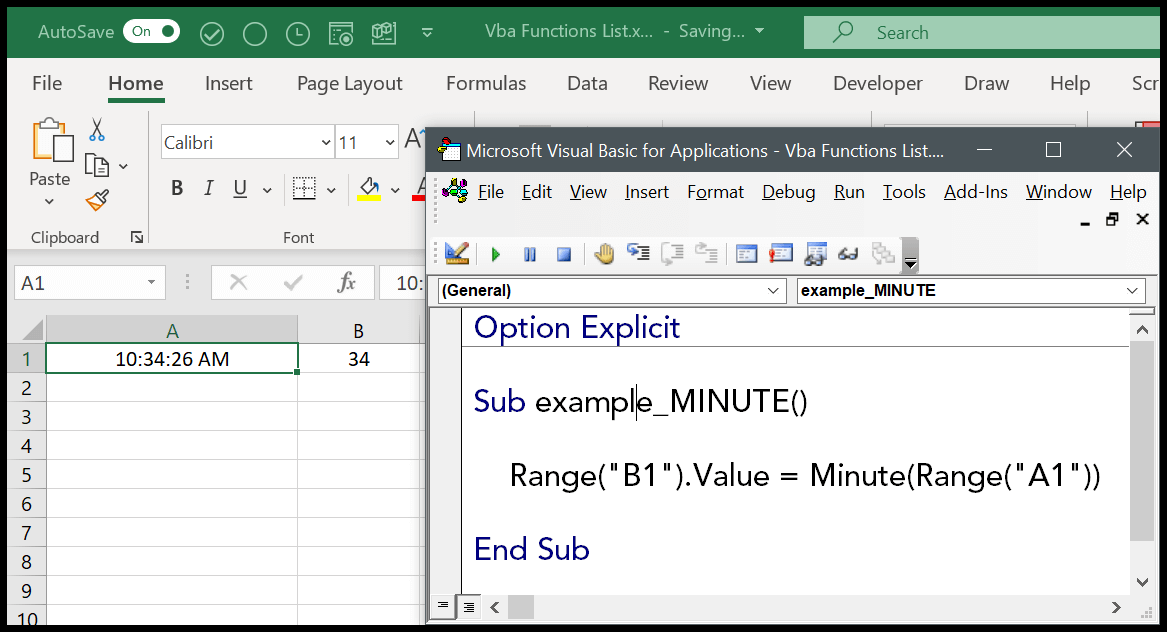
Task: Step over the current code line
Action: [670, 253]
